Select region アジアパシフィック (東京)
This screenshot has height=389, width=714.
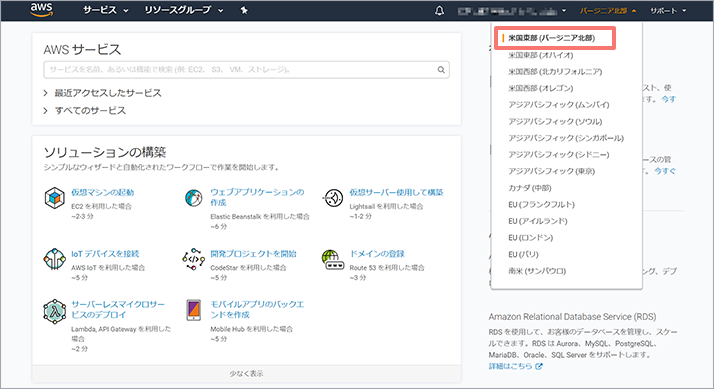click(x=551, y=171)
